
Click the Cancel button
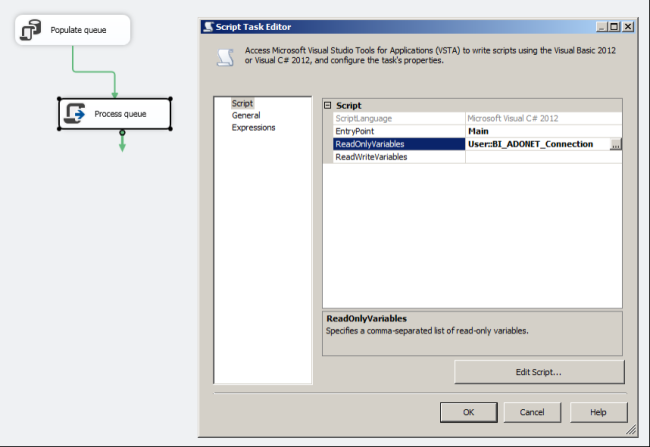532,412
